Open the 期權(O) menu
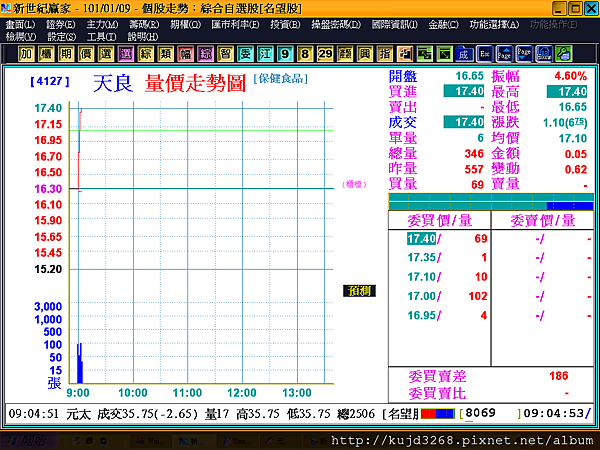The width and height of the screenshot is (600, 450). (186, 25)
